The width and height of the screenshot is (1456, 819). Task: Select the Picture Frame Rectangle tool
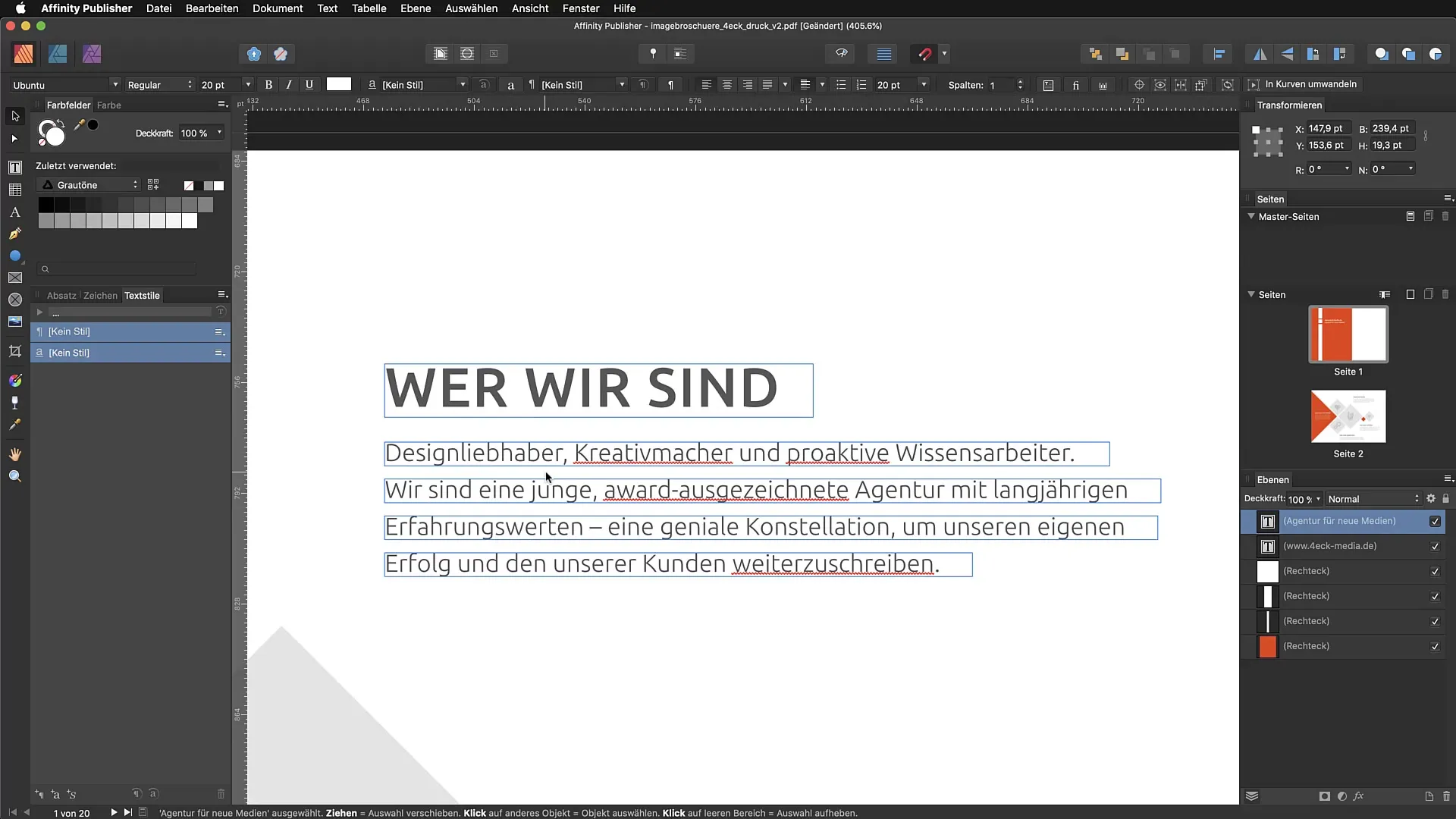click(15, 278)
